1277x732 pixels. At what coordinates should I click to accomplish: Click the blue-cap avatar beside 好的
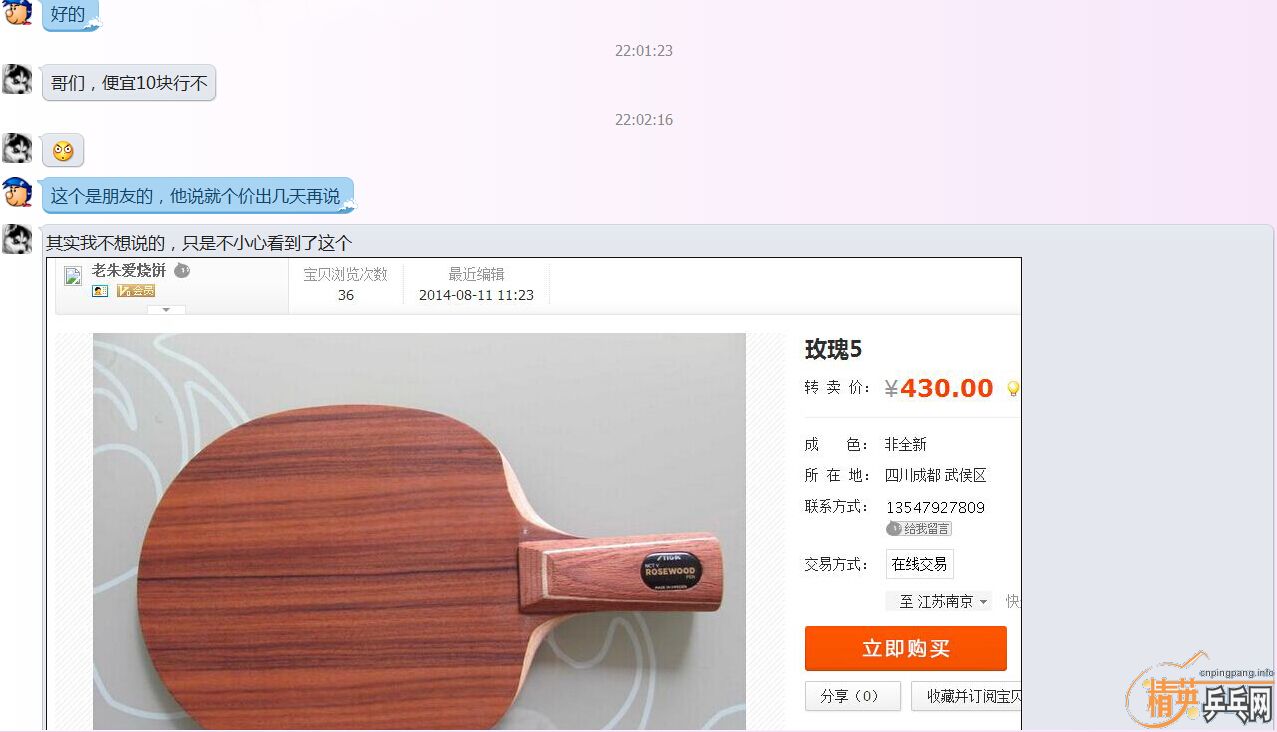pyautogui.click(x=17, y=13)
